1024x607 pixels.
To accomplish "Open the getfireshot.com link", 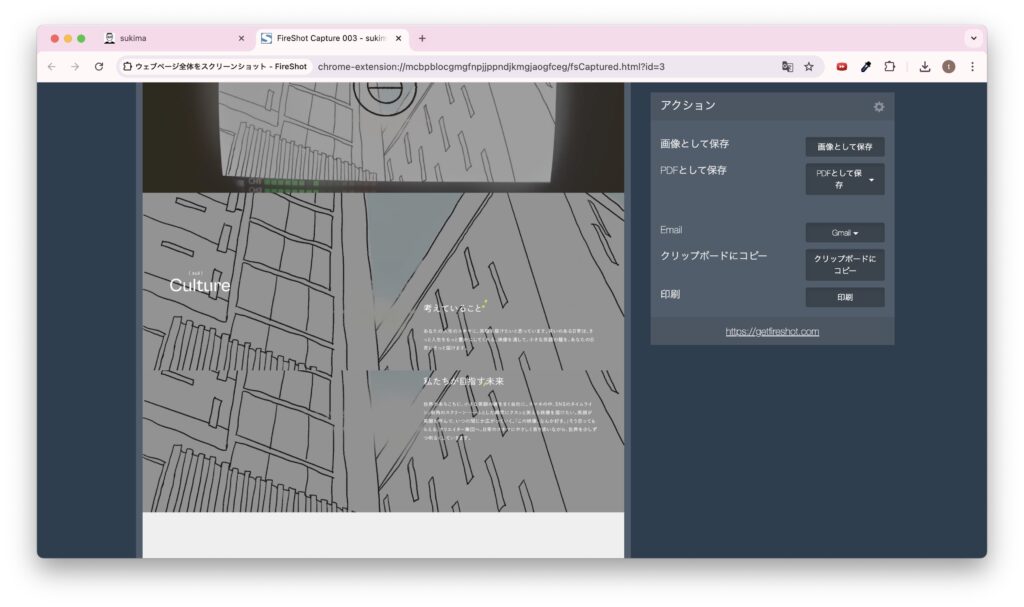I will (772, 331).
